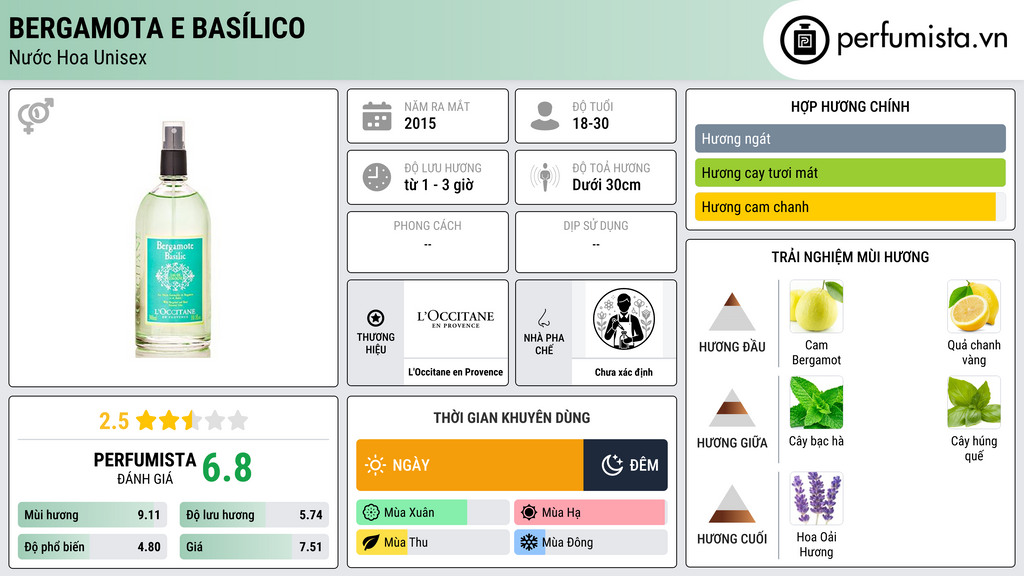Click the nose icon above Nhà pha chế
Image resolution: width=1024 pixels, height=576 pixels.
pos(543,318)
